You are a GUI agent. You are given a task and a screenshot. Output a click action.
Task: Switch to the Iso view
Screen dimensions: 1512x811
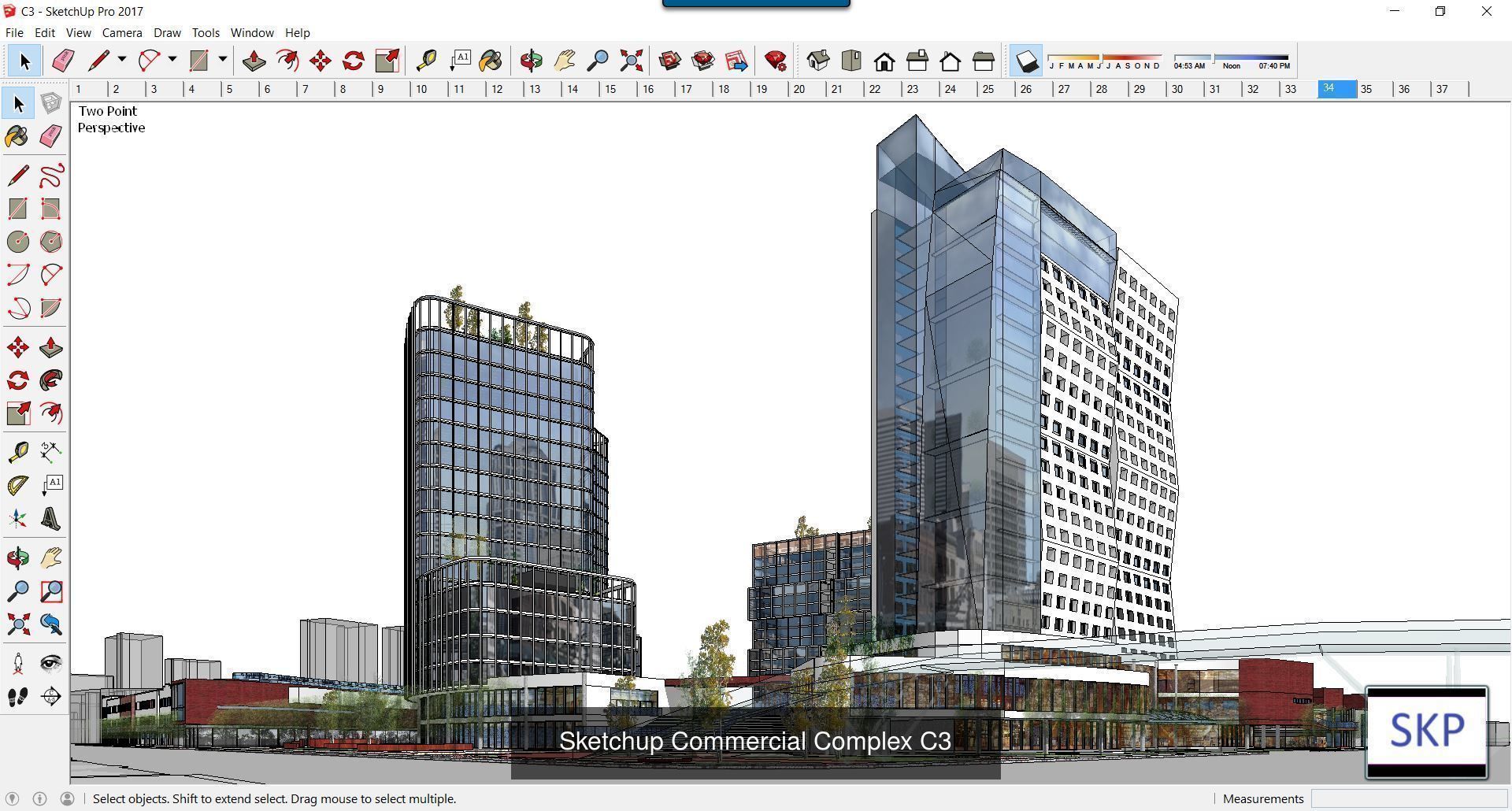coord(818,61)
